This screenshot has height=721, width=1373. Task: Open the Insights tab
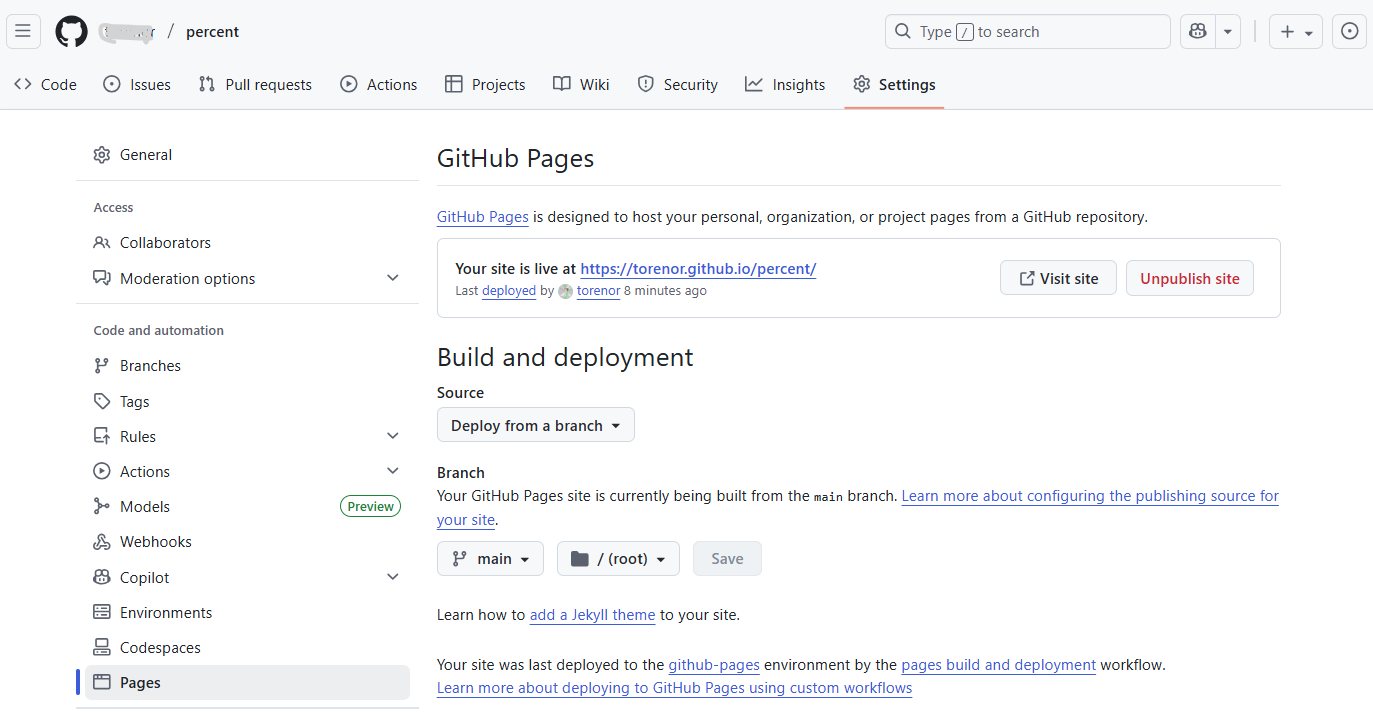[x=785, y=84]
